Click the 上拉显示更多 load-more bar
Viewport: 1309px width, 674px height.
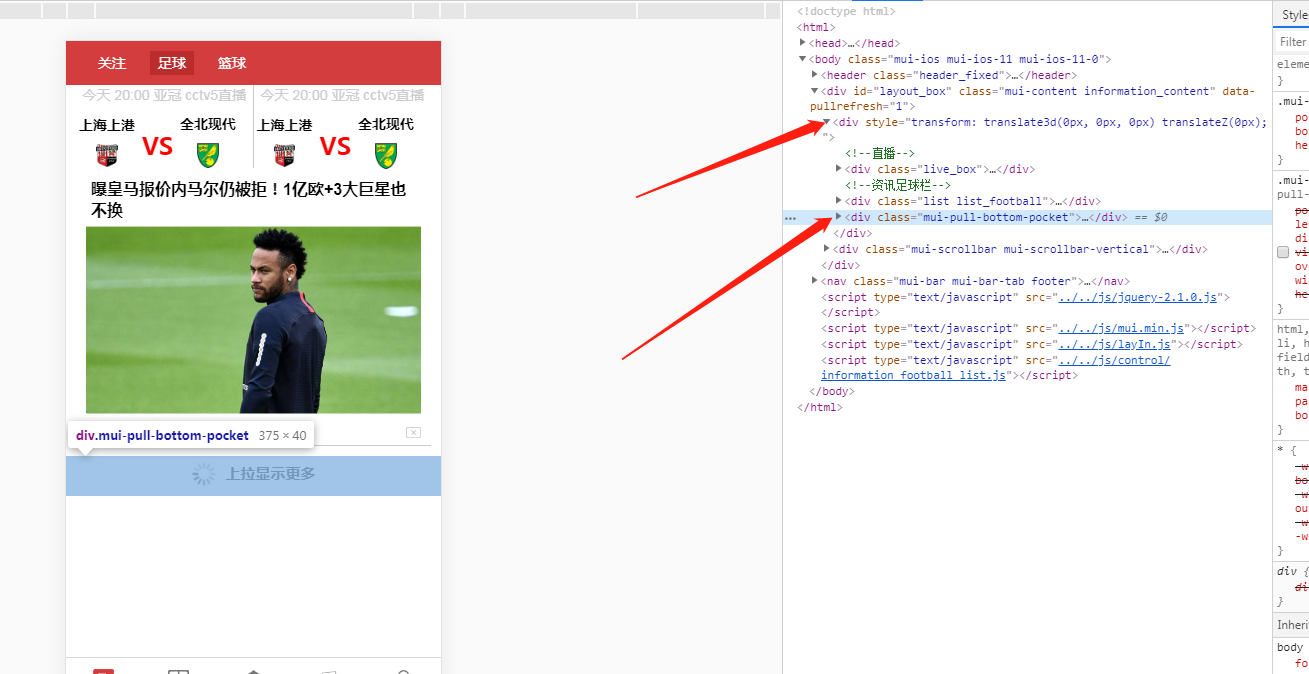[x=253, y=475]
